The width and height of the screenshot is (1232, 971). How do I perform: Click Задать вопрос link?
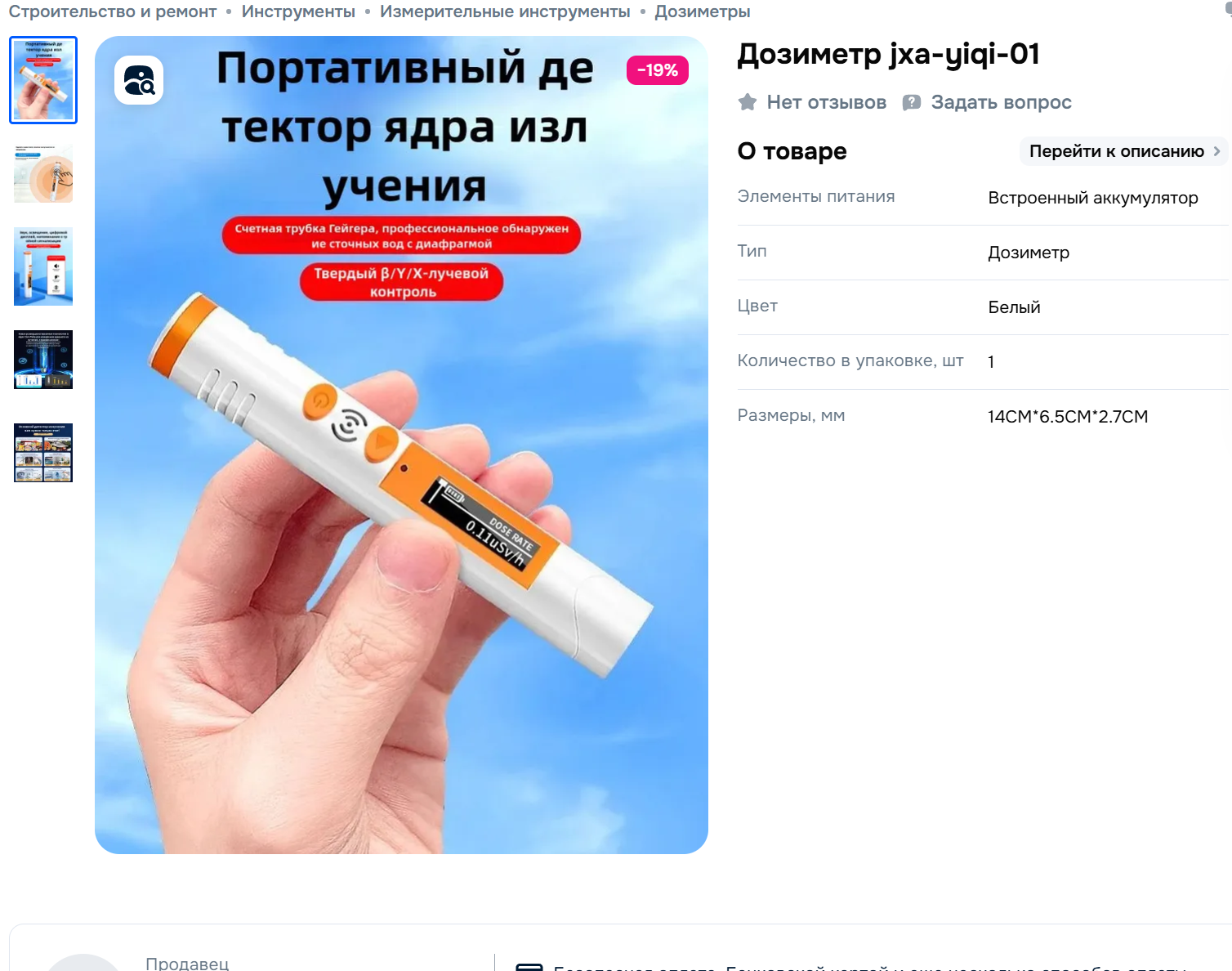(x=1001, y=102)
